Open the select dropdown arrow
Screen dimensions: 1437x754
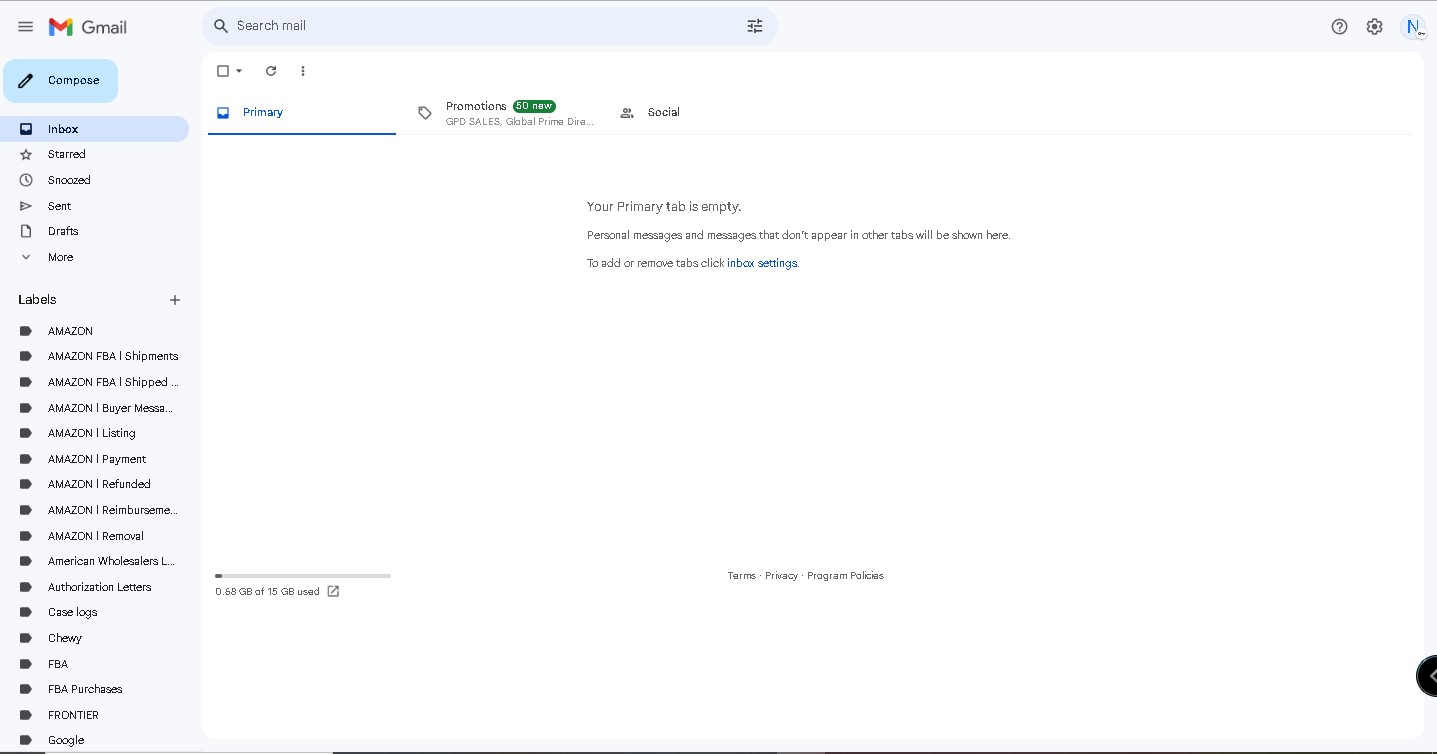click(x=239, y=71)
